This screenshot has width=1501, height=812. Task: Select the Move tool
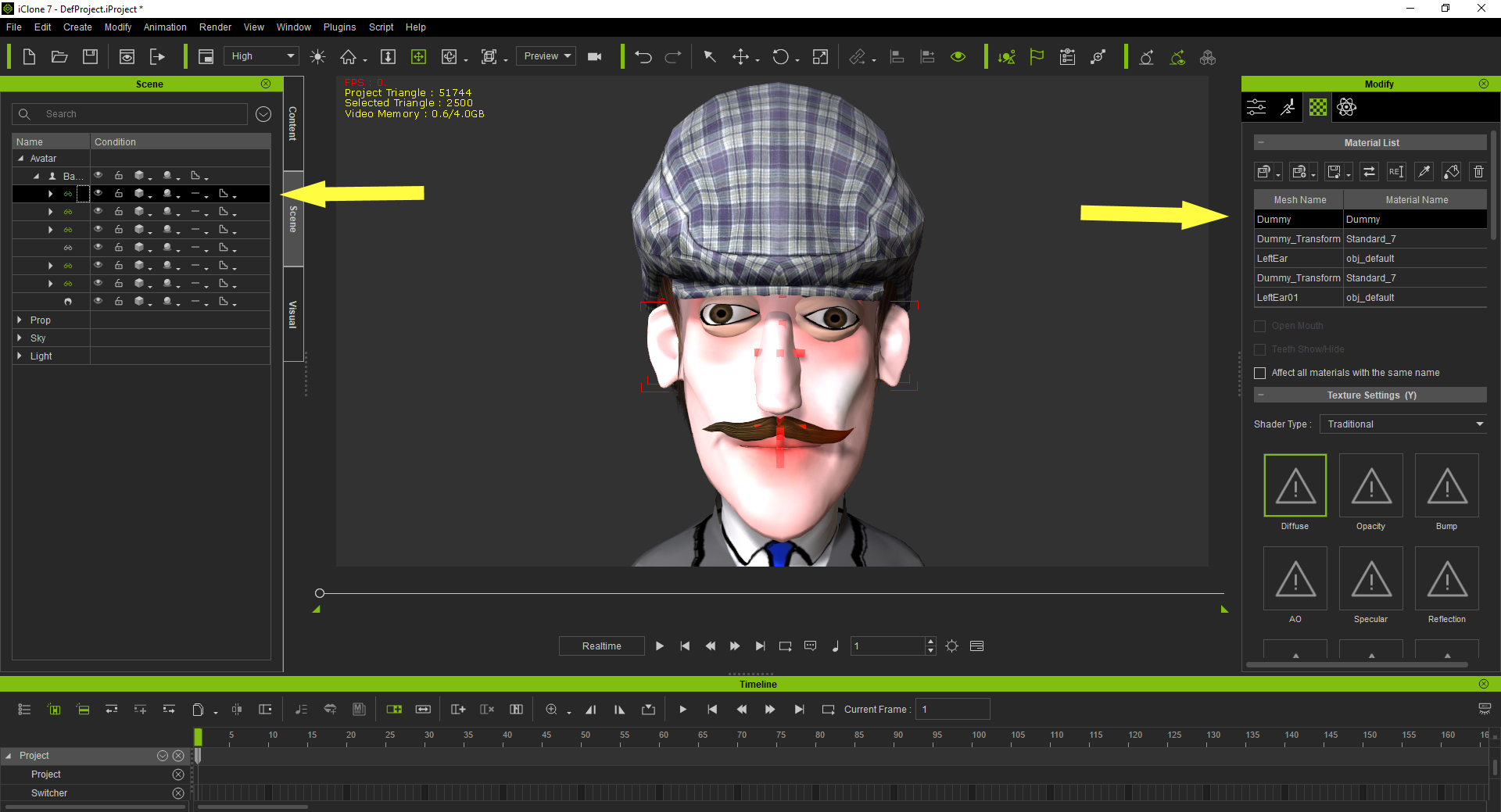[740, 57]
